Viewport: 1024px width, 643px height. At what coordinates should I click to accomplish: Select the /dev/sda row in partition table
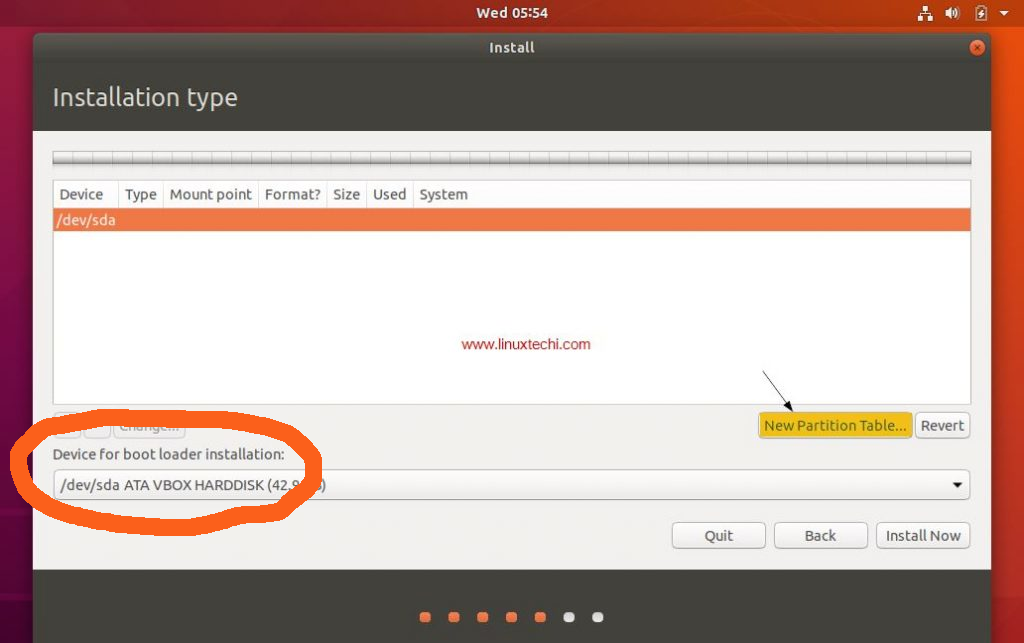[x=511, y=220]
